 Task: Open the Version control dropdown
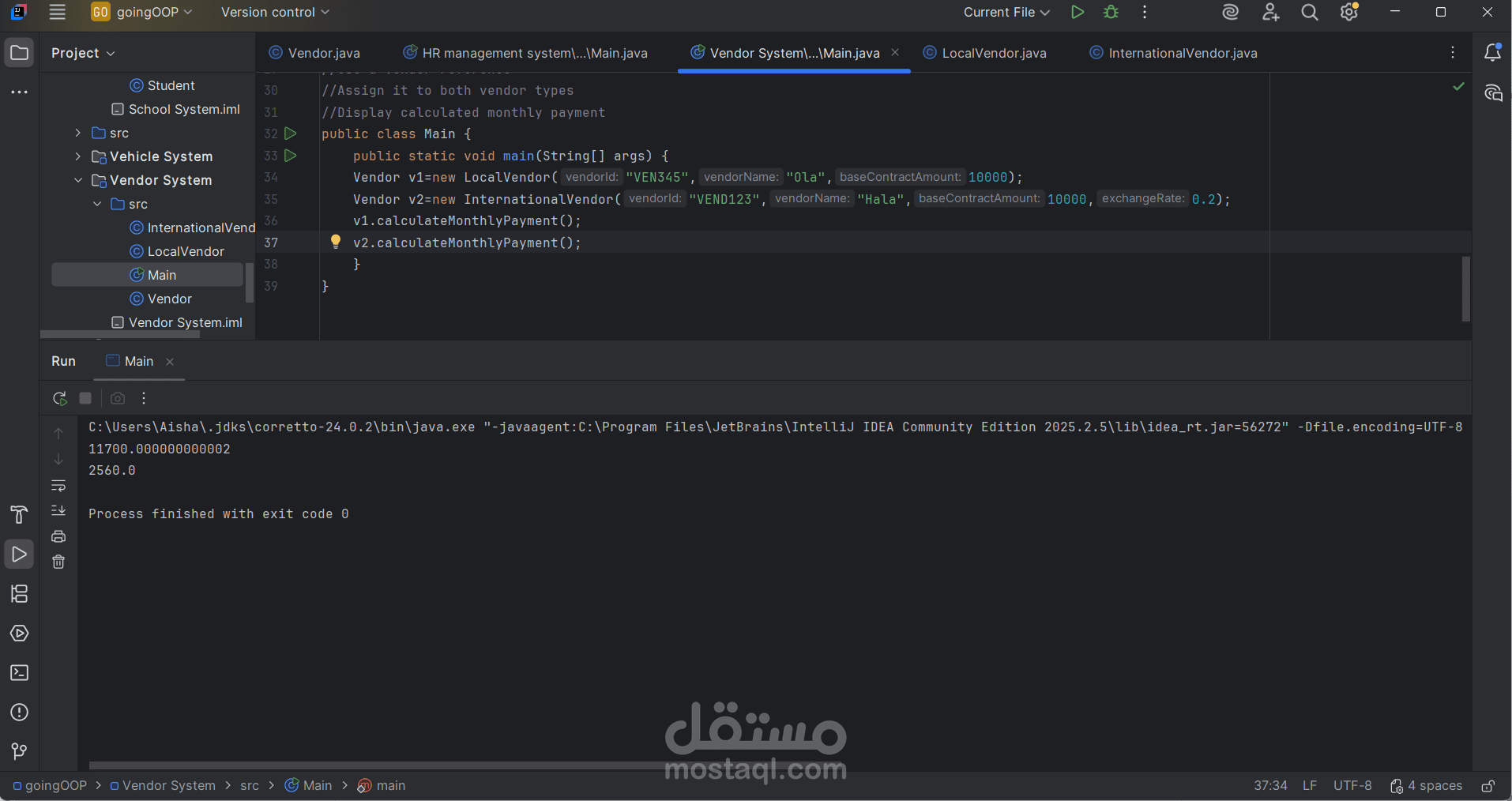click(x=275, y=12)
